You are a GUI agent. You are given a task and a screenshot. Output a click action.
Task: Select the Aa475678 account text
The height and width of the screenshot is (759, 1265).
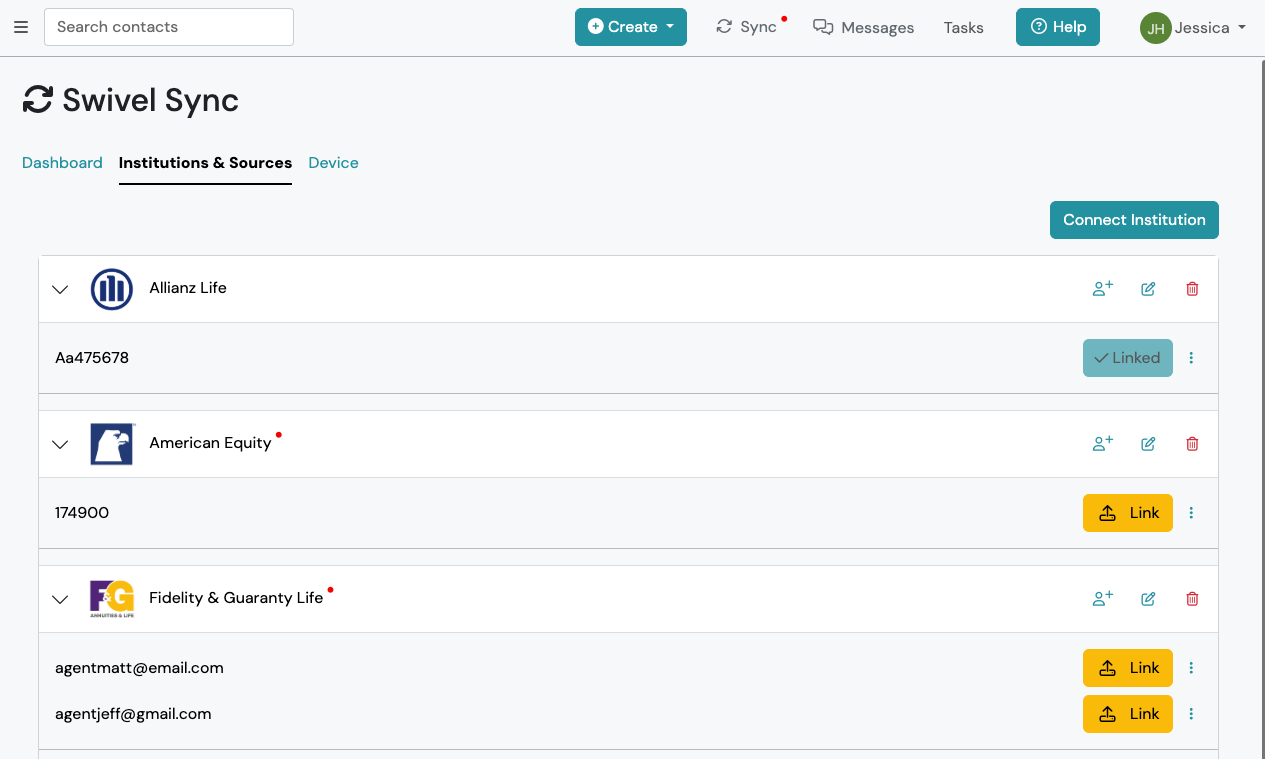tap(92, 358)
